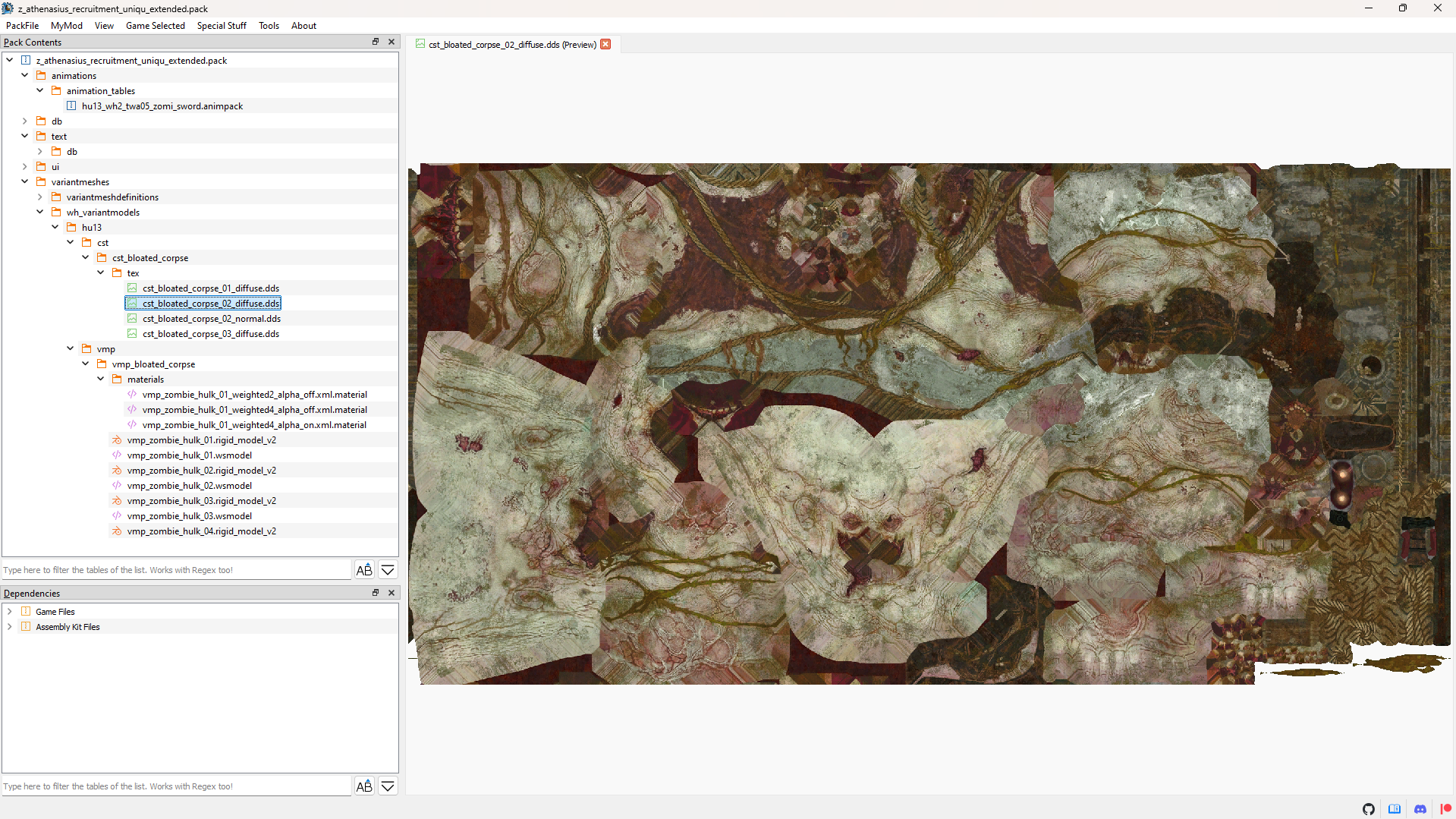This screenshot has width=1456, height=819.
Task: Float the Pack Contents panel
Action: (376, 42)
